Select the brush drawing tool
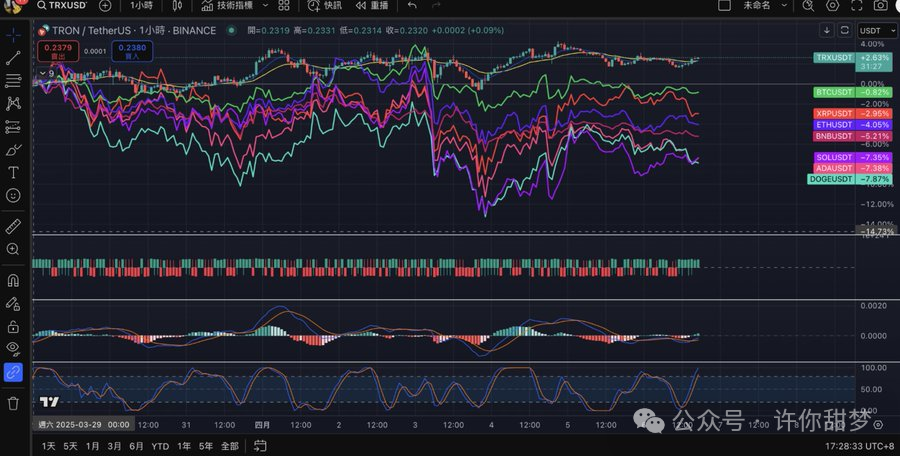Screen dimensions: 900x456 (x=13, y=150)
